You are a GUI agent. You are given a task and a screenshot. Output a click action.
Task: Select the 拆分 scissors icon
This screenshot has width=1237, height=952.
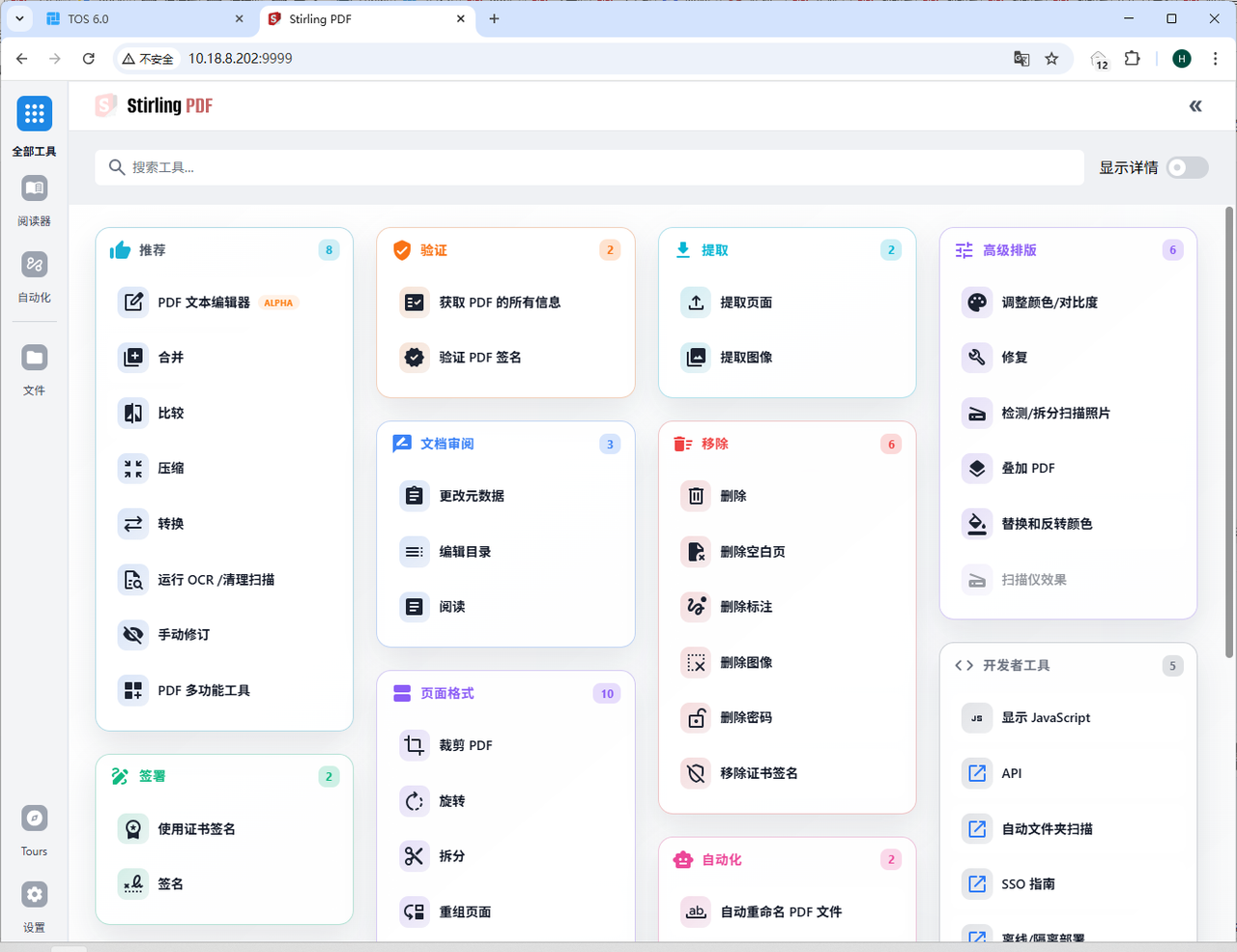[415, 856]
